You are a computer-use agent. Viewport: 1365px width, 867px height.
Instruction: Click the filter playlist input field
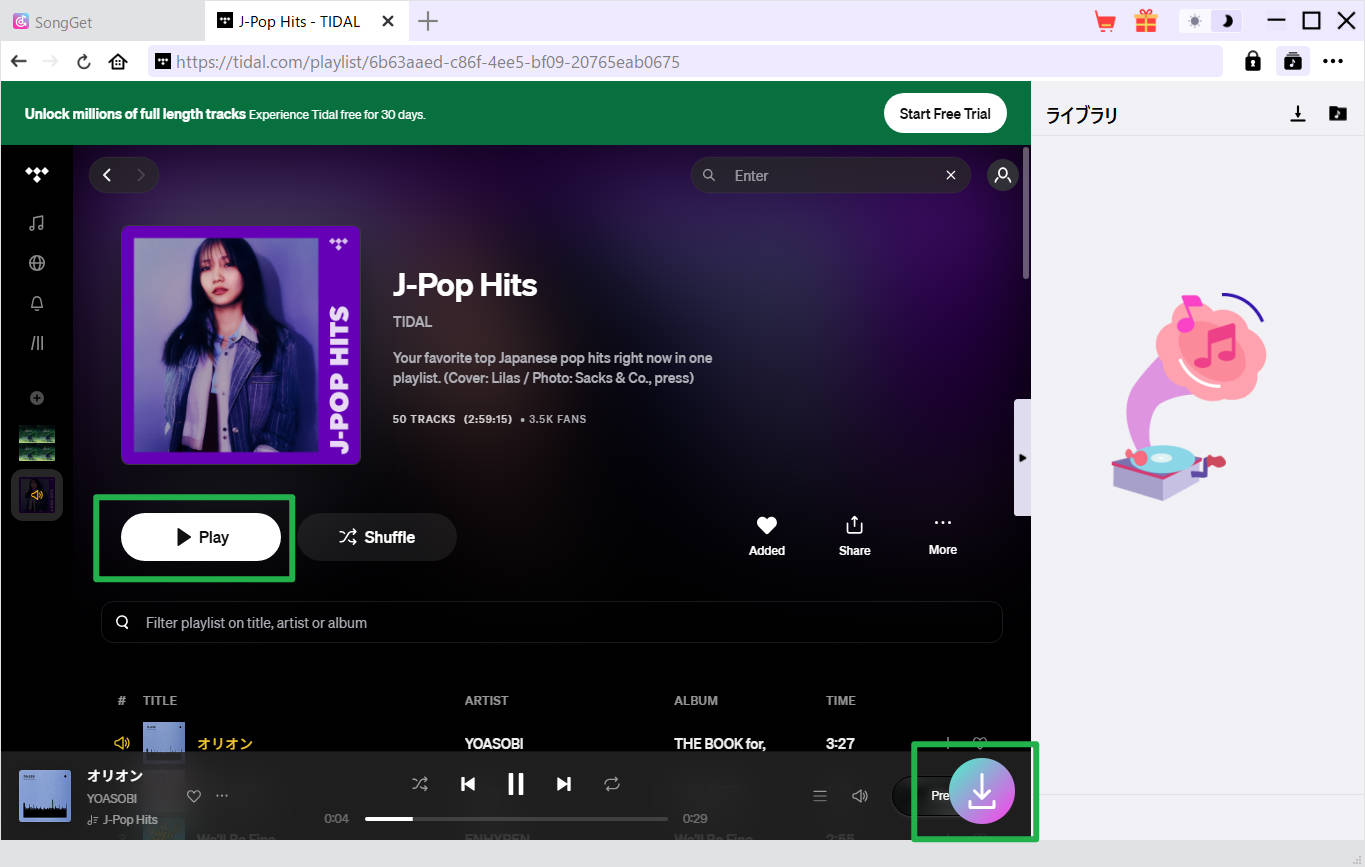552,622
